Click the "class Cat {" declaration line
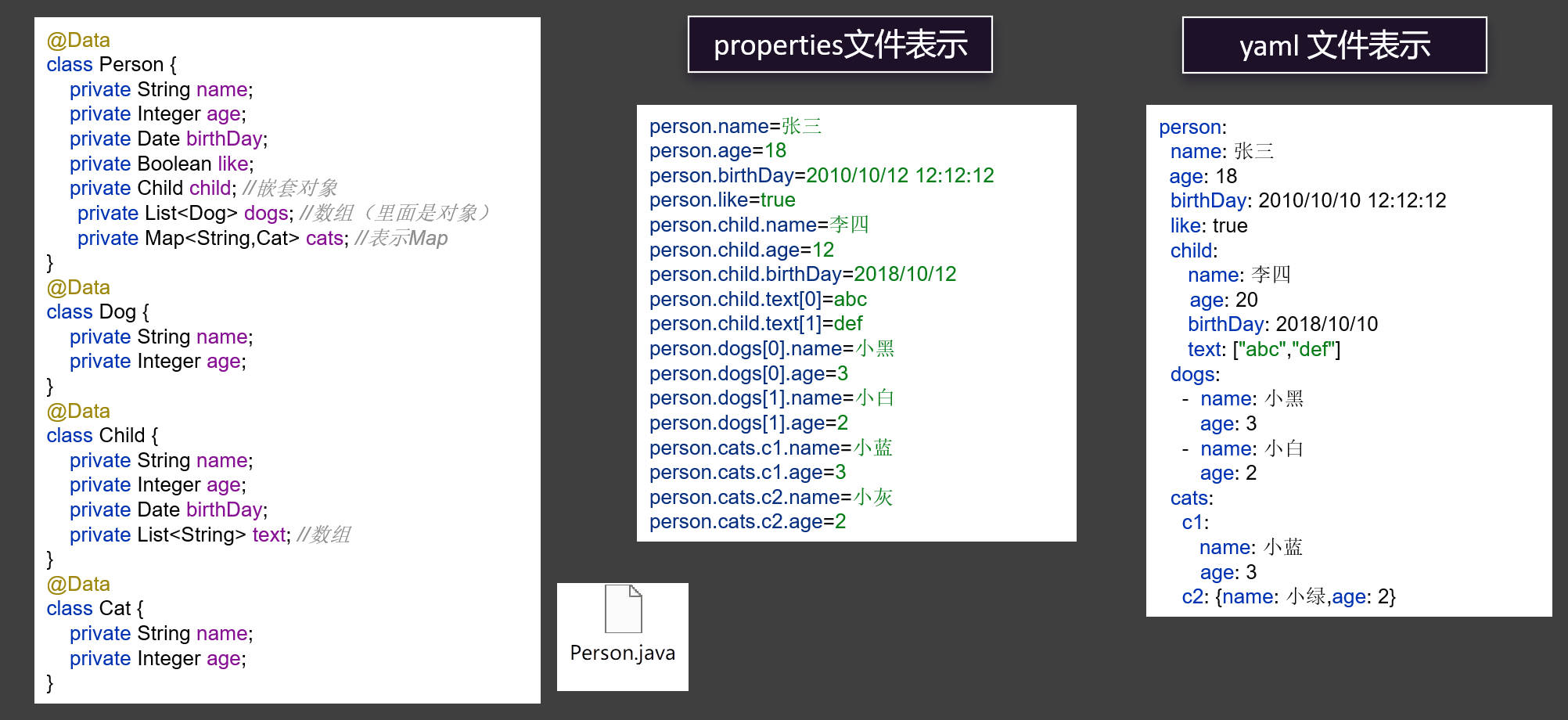1568x720 pixels. [95, 608]
